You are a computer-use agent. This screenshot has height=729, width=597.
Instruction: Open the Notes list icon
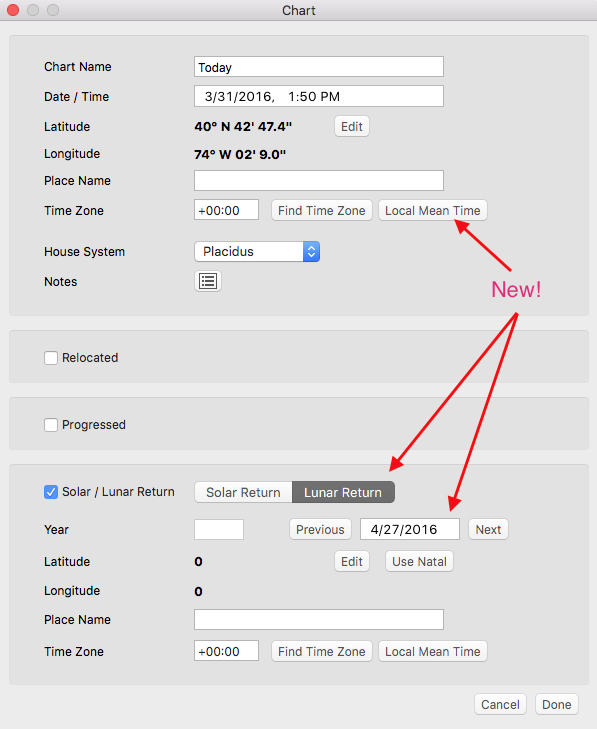tap(208, 281)
